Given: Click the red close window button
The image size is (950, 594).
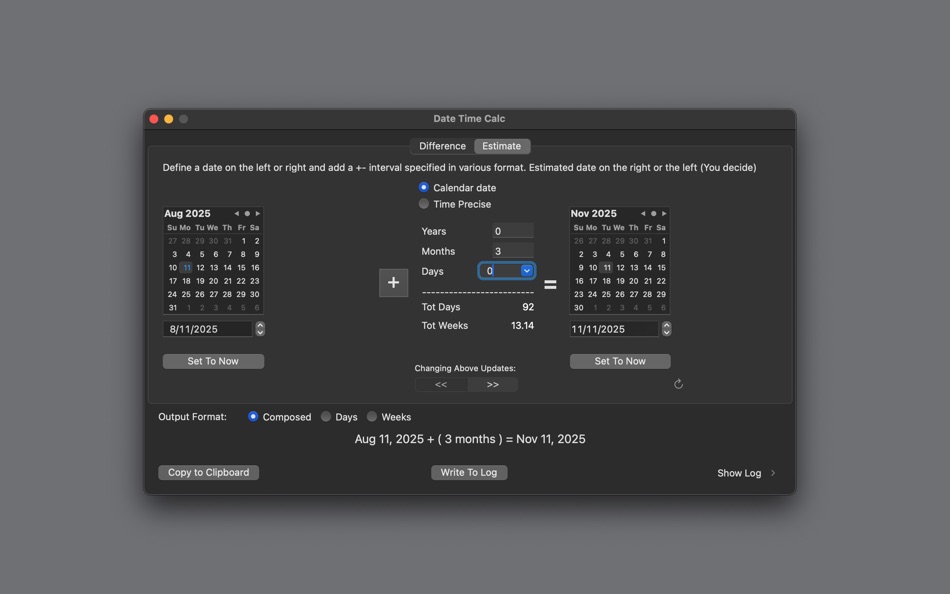Looking at the screenshot, I should [154, 119].
